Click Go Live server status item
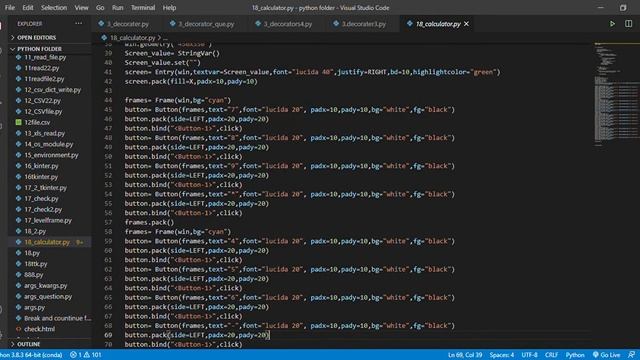Screen dimensions: 640x360 pyautogui.click(x=606, y=355)
